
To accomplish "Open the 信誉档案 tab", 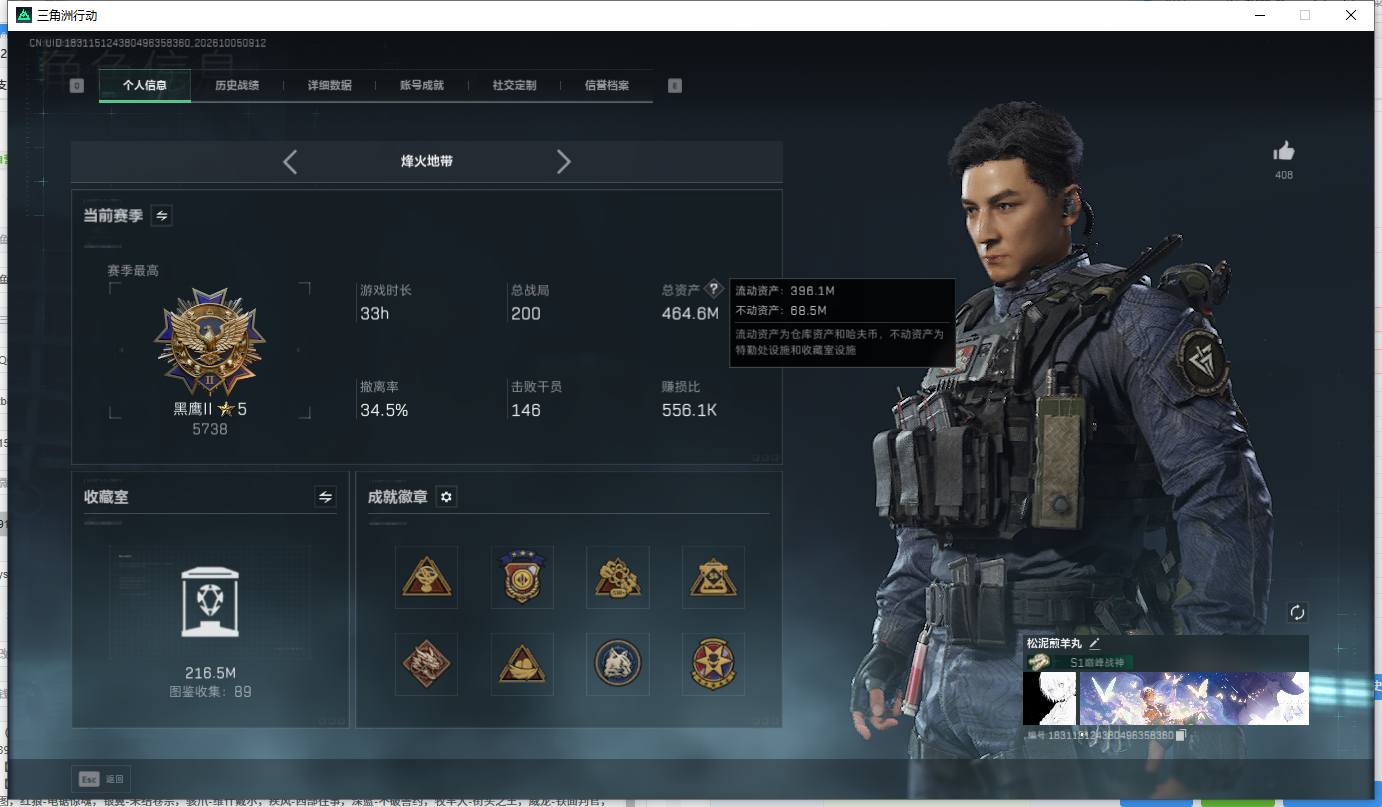I will point(607,85).
